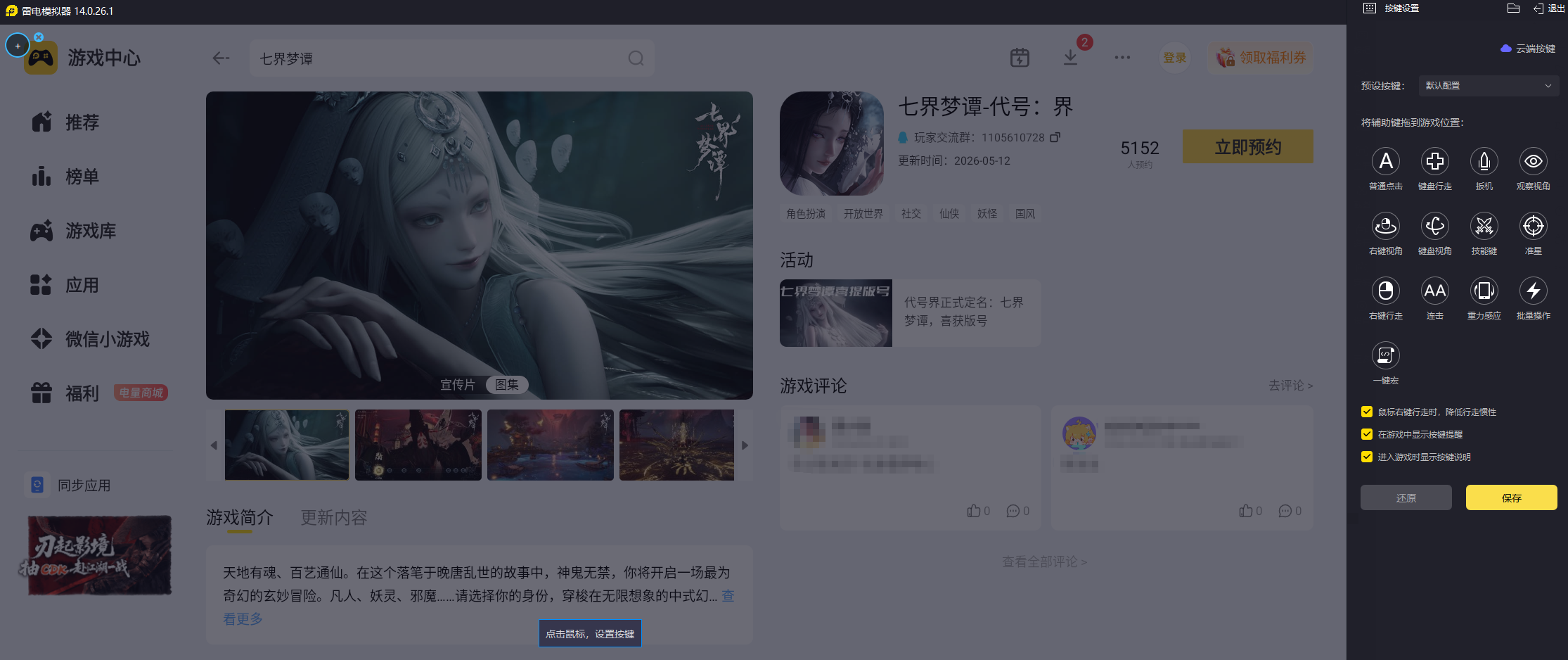Click the 七界梦谭 search field
1568x660 pixels.
451,58
